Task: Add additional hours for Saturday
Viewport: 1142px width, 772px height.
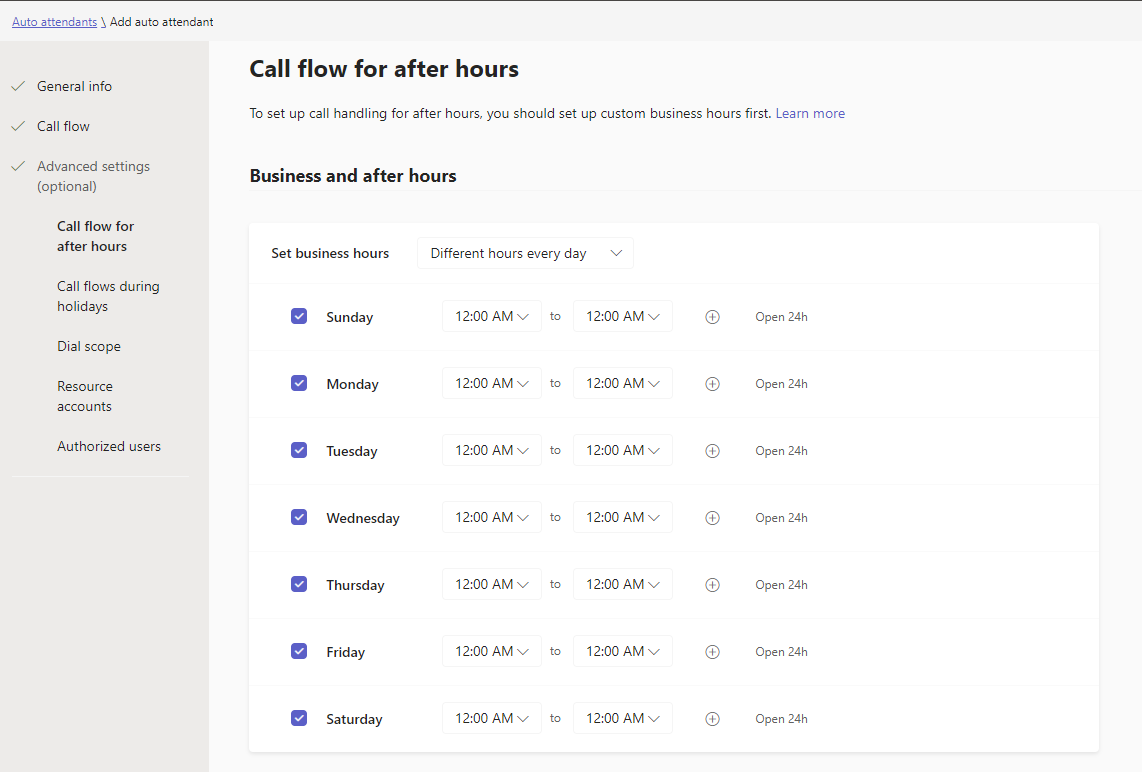Action: pyautogui.click(x=712, y=719)
